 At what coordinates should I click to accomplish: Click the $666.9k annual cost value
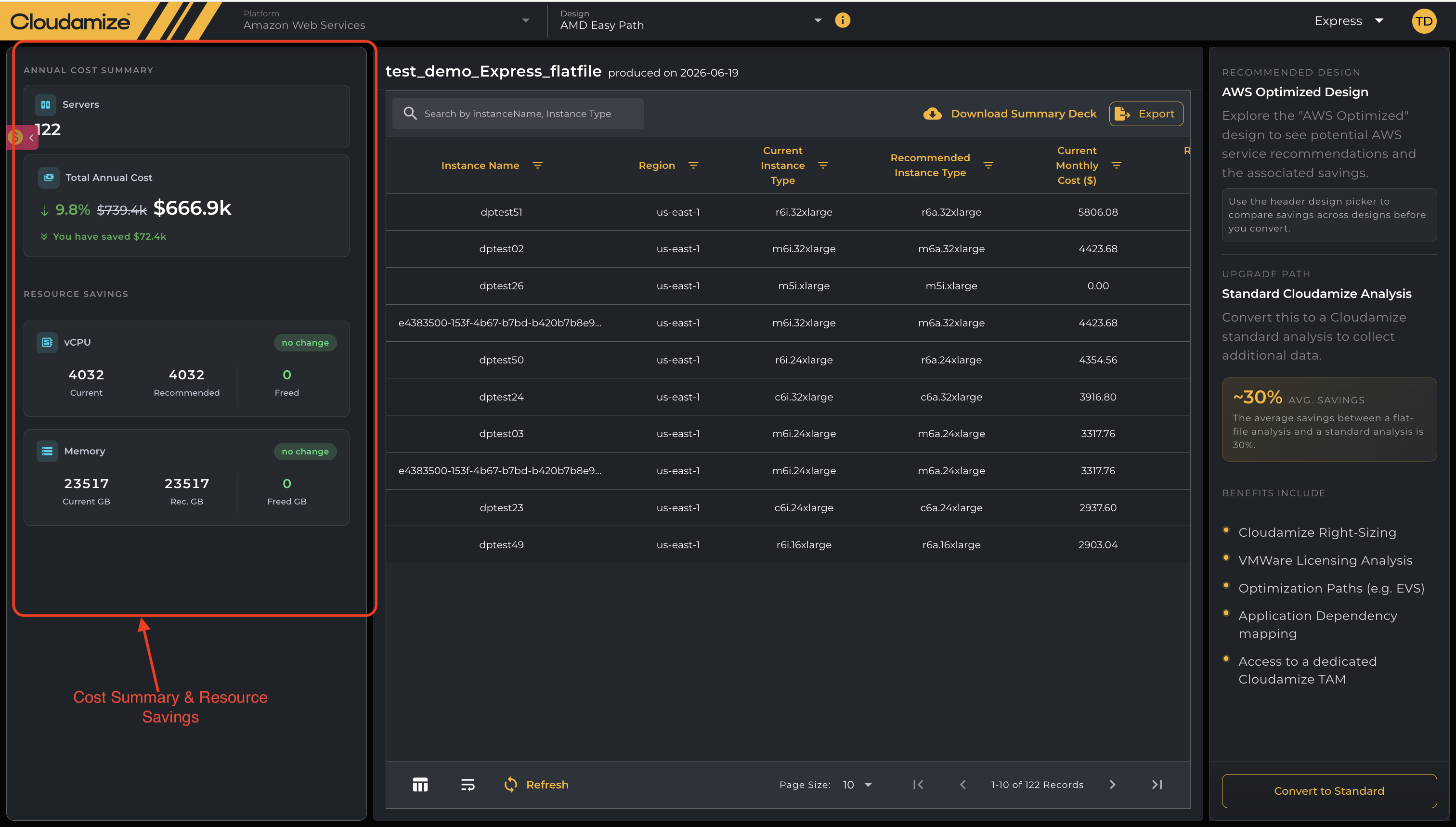click(x=192, y=208)
